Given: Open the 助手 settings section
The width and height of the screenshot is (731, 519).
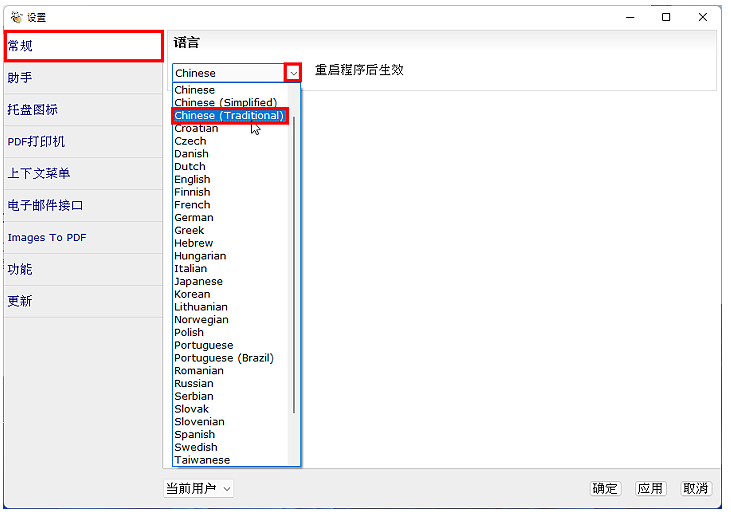Looking at the screenshot, I should point(83,77).
